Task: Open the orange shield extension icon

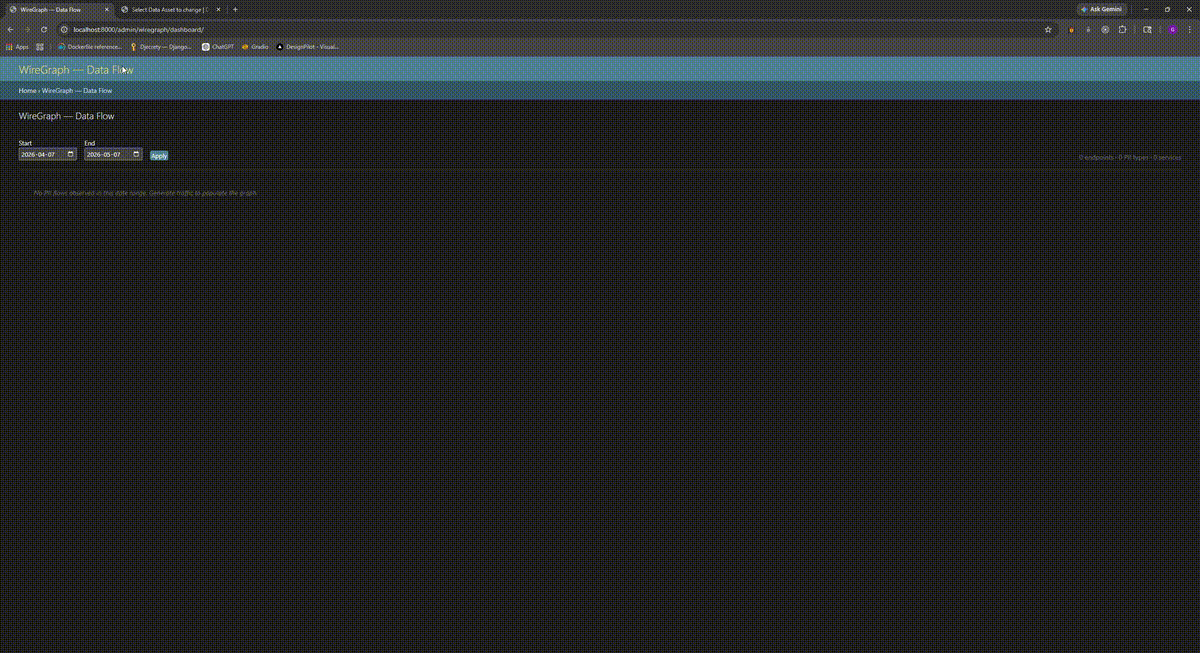Action: click(x=1072, y=30)
